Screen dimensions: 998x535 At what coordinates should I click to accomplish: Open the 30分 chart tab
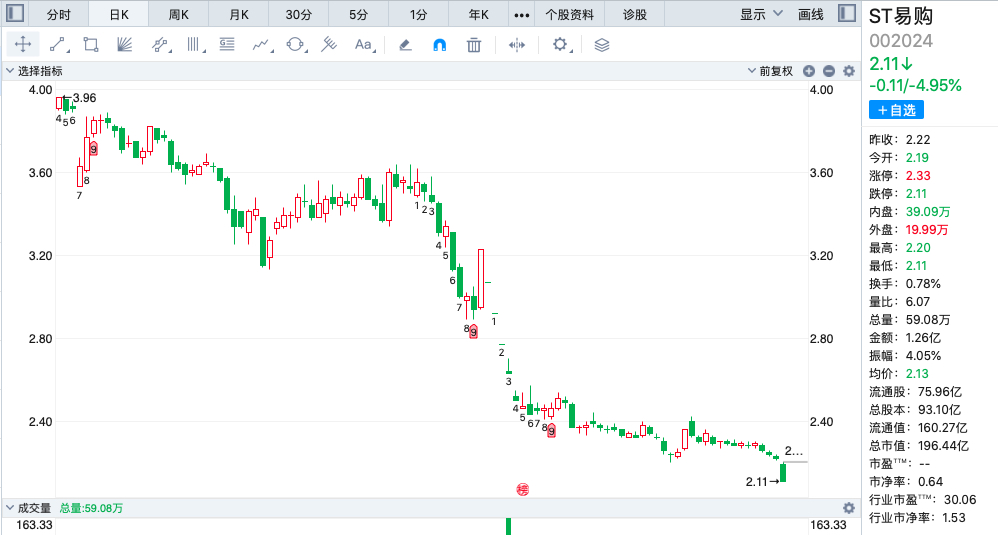299,14
